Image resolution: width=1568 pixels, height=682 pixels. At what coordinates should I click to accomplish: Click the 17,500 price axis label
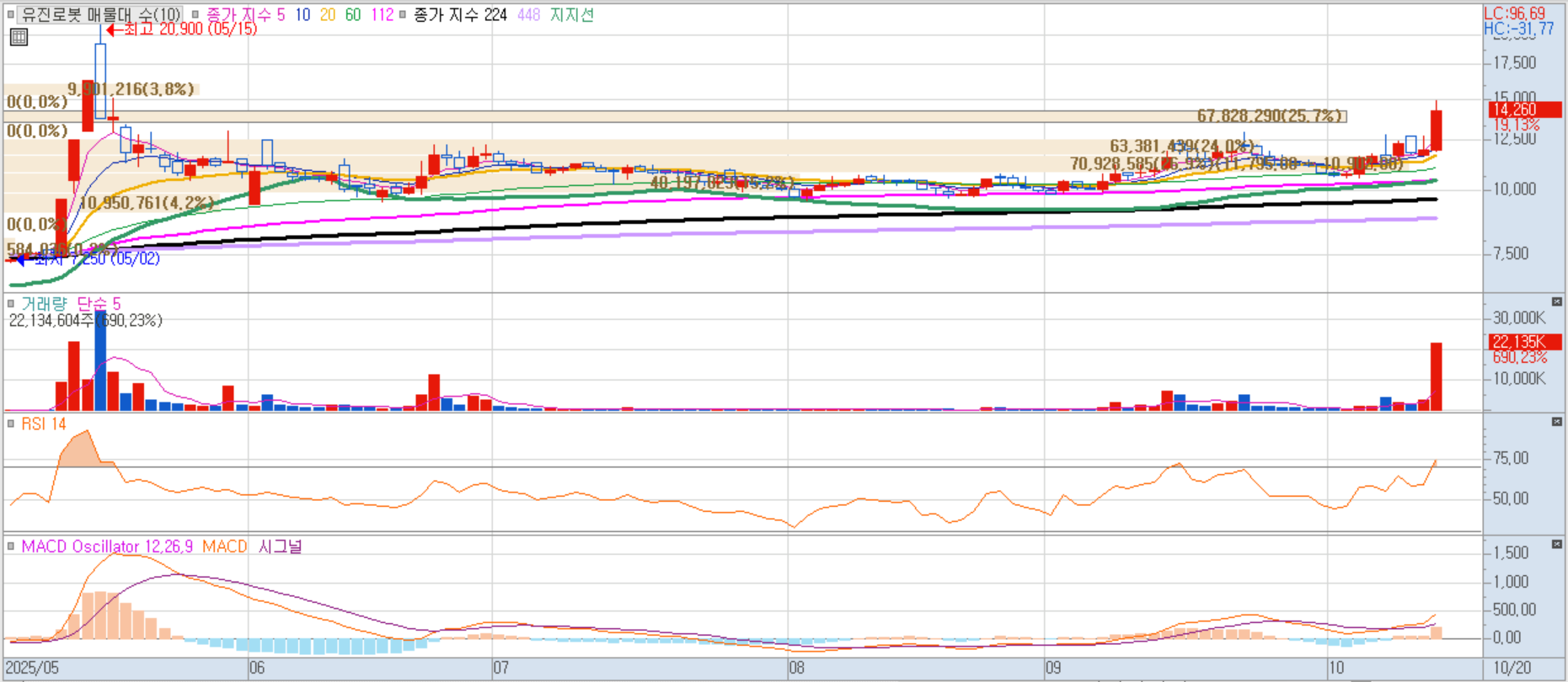[1515, 62]
